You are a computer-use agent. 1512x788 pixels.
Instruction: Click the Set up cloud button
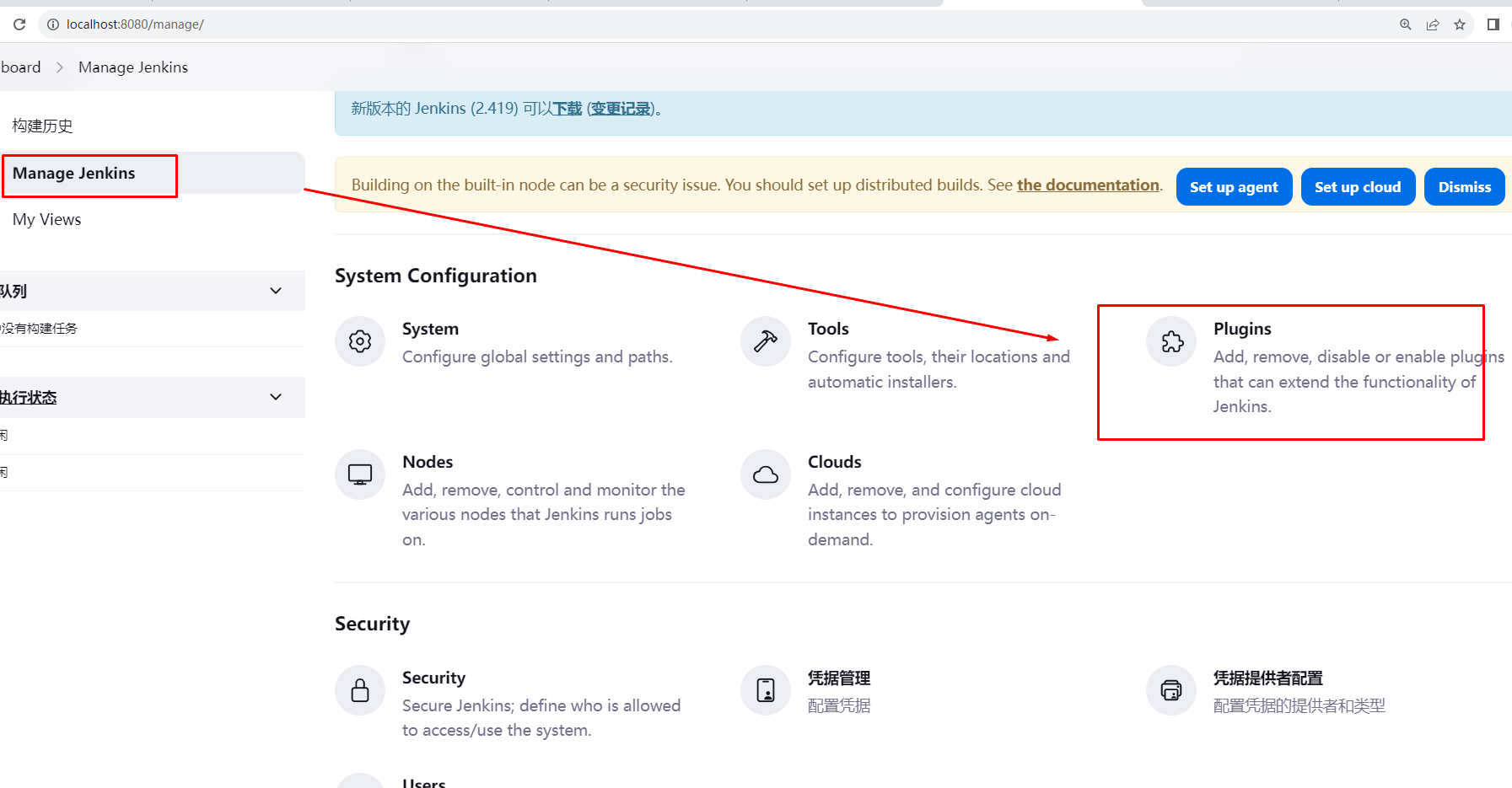1358,187
